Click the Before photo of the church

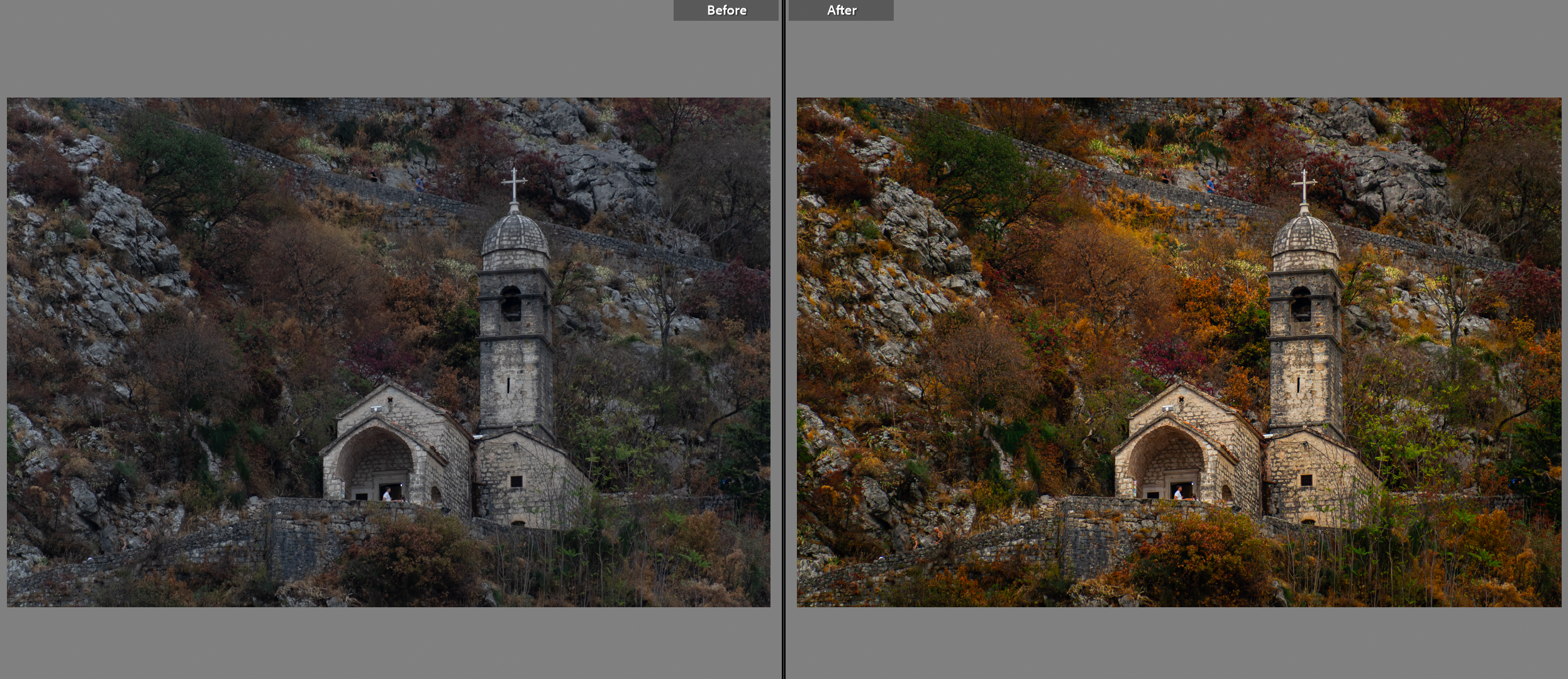[x=389, y=352]
